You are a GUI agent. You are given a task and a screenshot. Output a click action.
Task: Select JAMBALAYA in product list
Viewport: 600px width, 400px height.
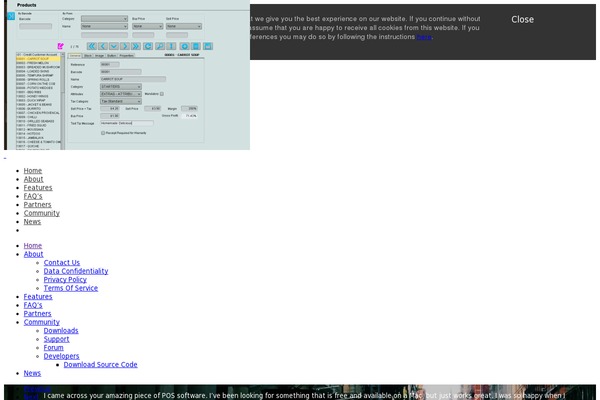click(38, 138)
